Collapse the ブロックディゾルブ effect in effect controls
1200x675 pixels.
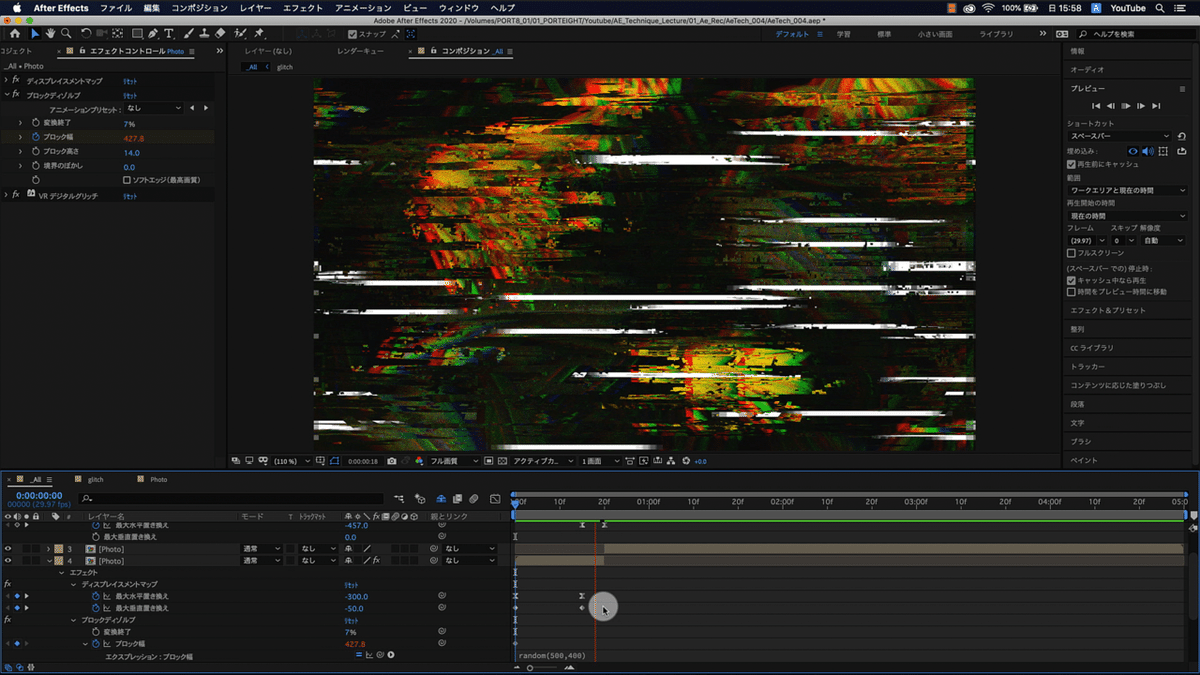[7, 94]
